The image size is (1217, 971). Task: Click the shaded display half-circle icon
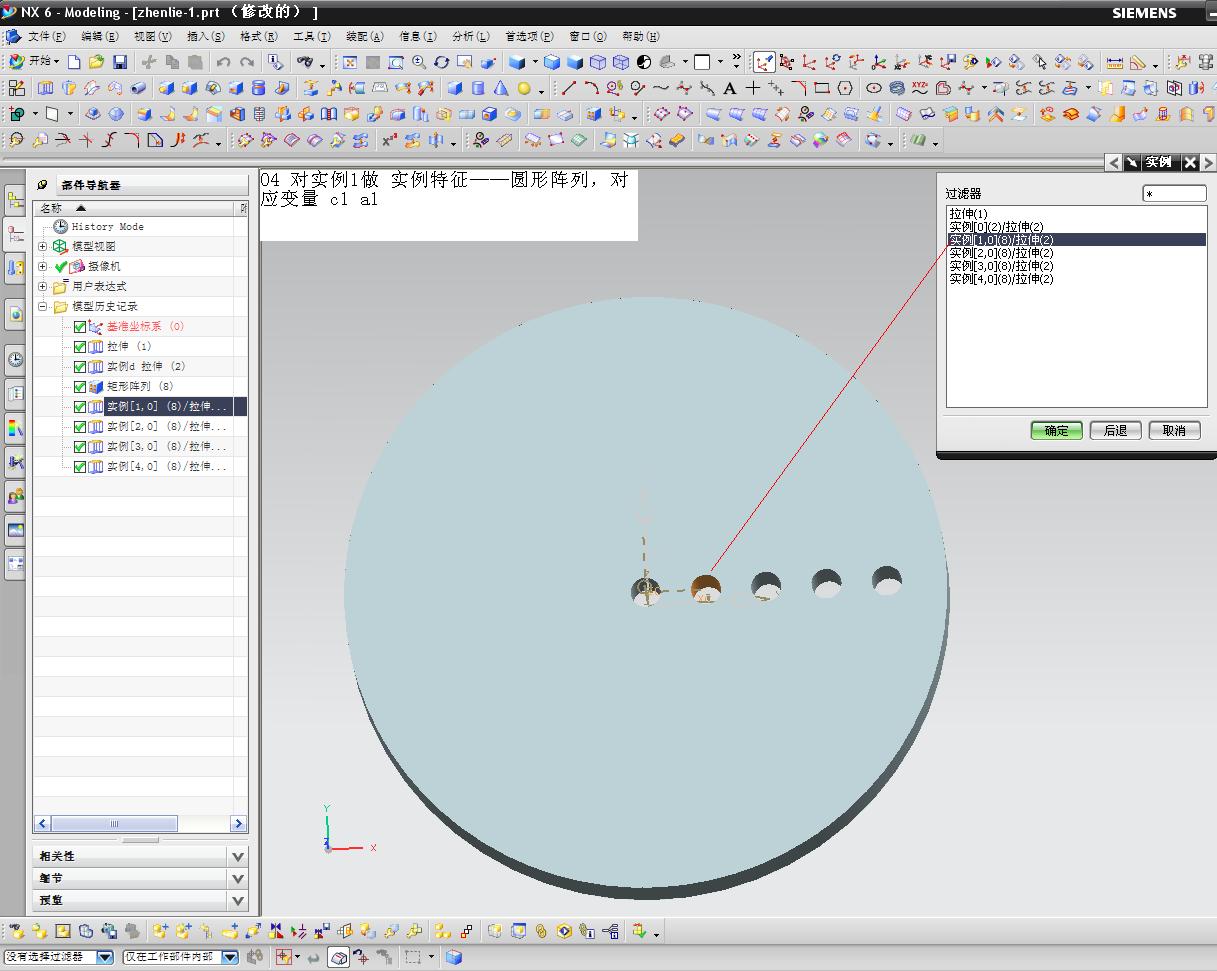coord(644,62)
